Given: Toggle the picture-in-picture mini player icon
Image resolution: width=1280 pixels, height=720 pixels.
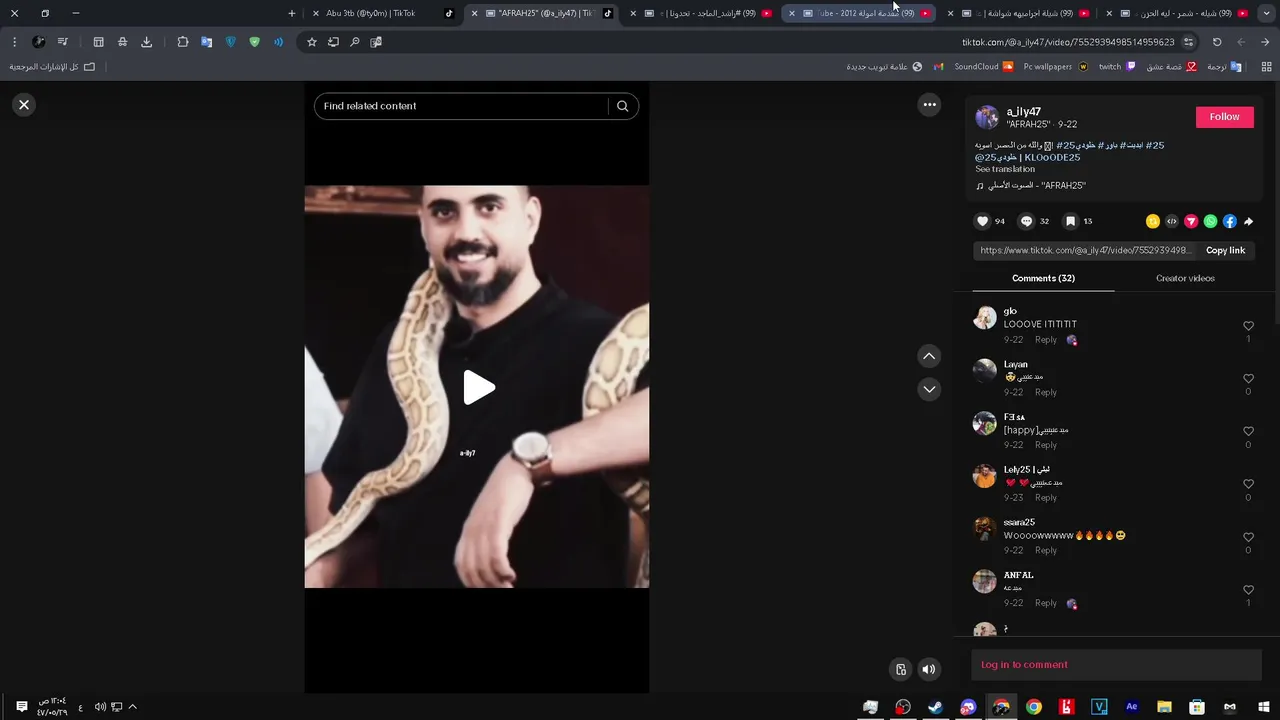Looking at the screenshot, I should coord(901,670).
